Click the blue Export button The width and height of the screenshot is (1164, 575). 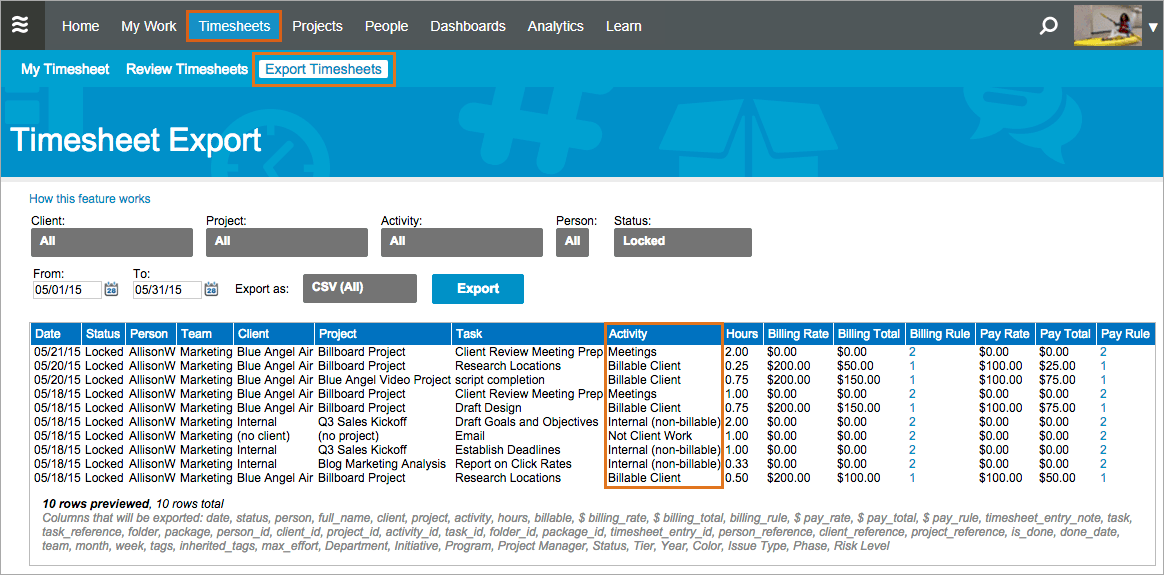tap(477, 288)
